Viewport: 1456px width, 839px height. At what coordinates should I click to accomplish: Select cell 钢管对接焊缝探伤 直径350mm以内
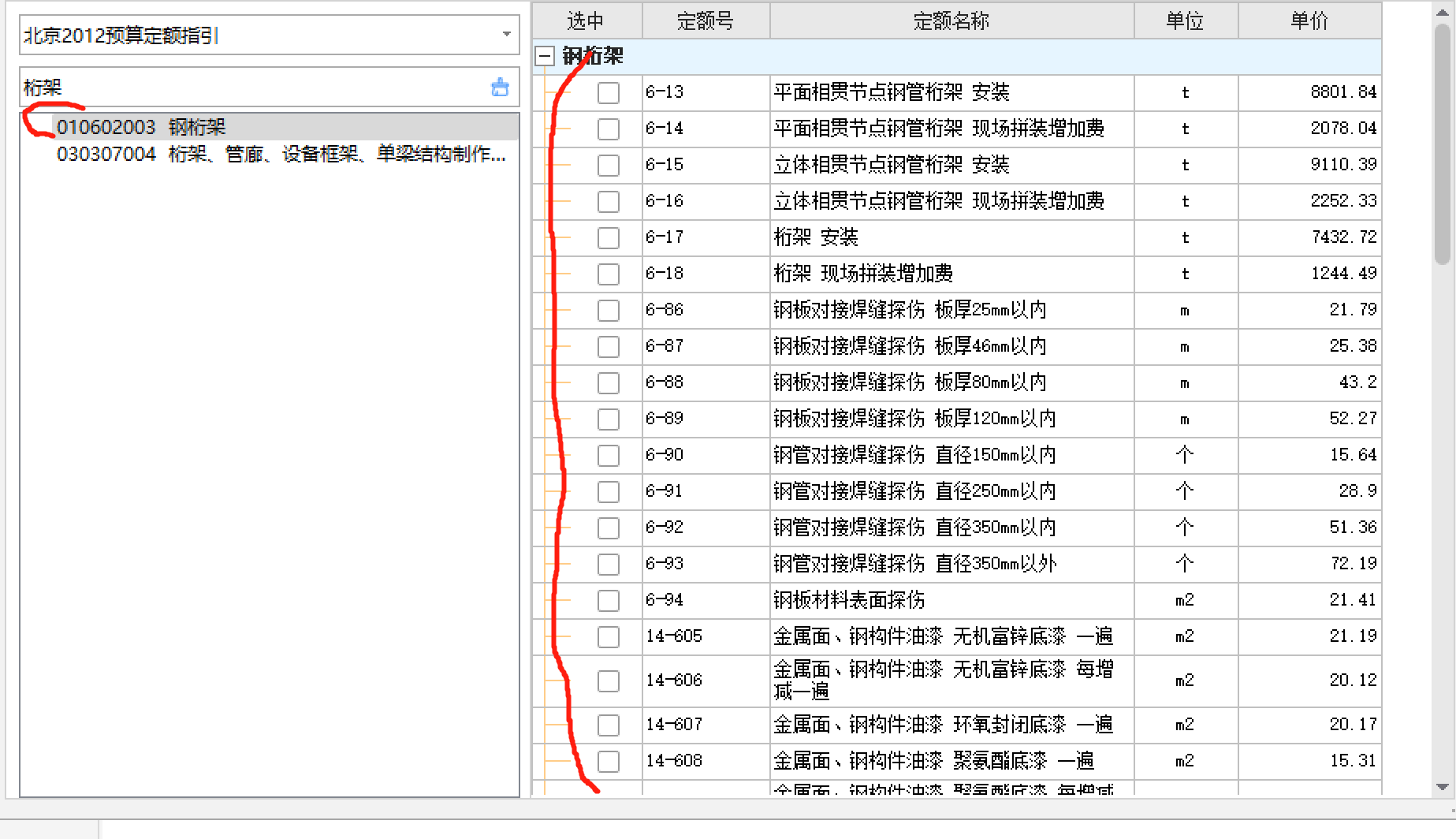pos(951,528)
